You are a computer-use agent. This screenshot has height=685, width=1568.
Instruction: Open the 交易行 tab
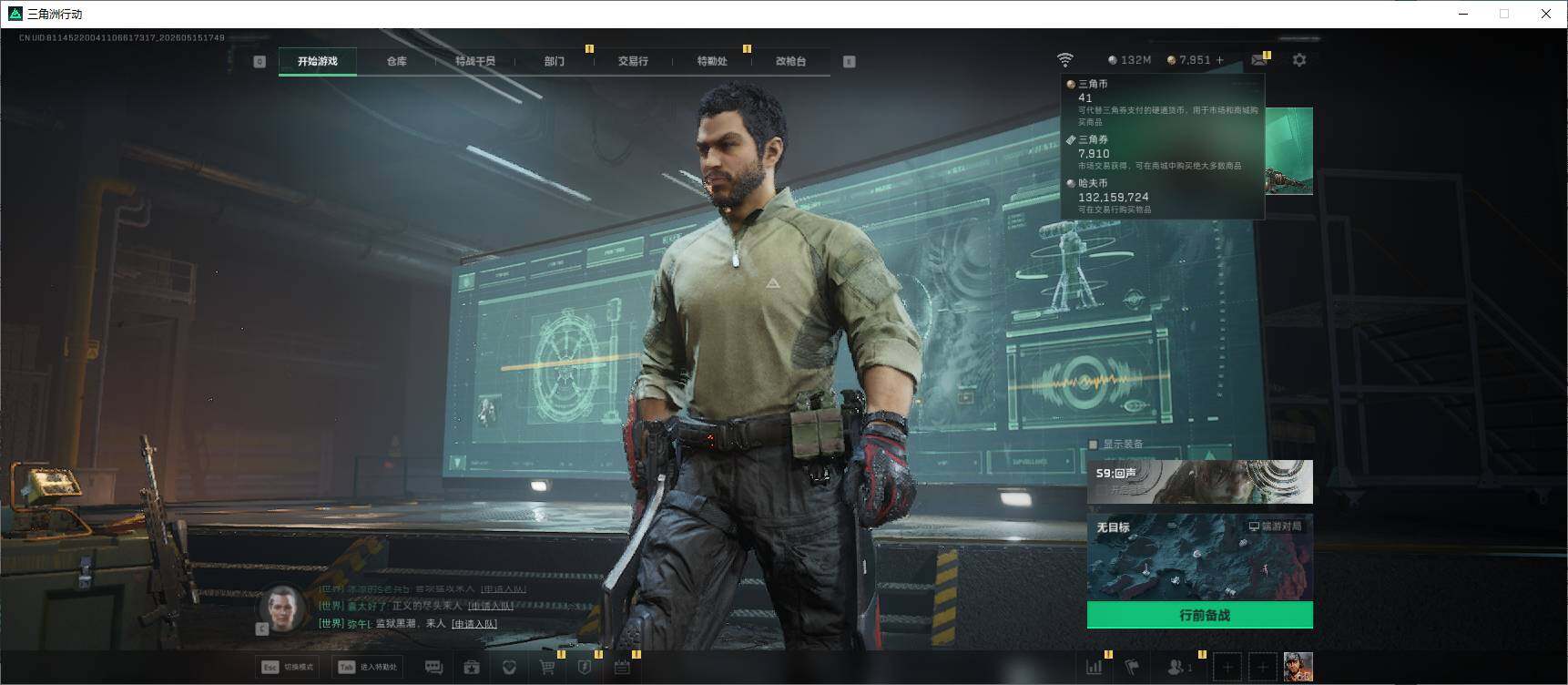click(x=633, y=61)
